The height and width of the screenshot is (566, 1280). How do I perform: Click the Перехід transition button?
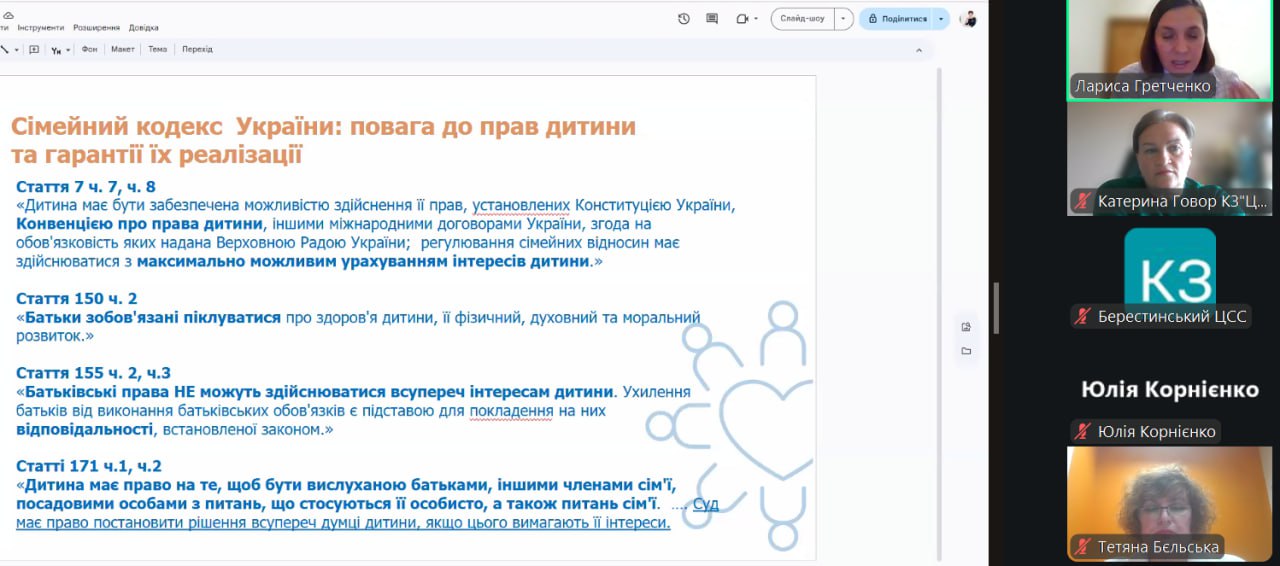coord(197,49)
